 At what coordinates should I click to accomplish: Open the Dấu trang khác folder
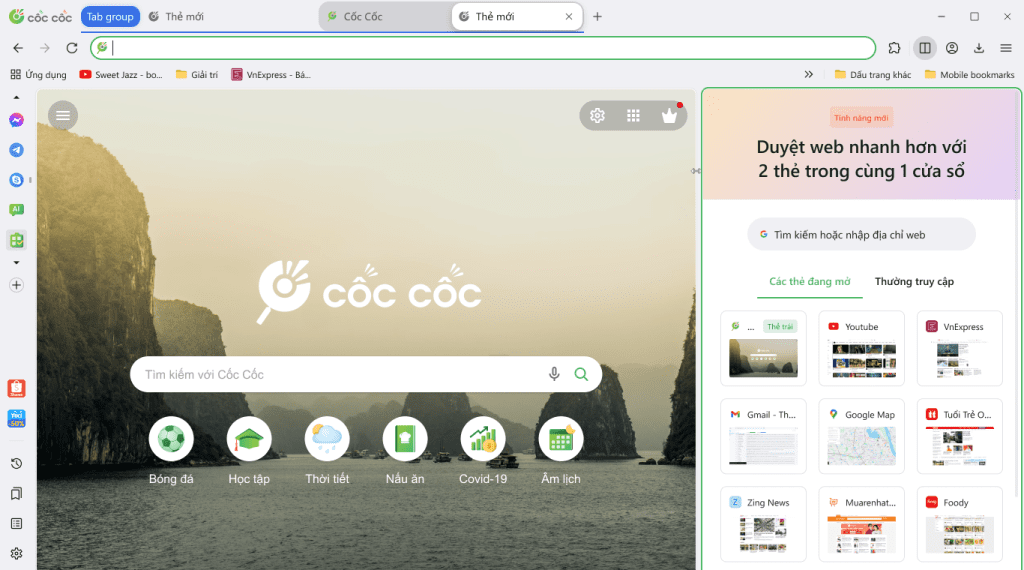tap(872, 74)
